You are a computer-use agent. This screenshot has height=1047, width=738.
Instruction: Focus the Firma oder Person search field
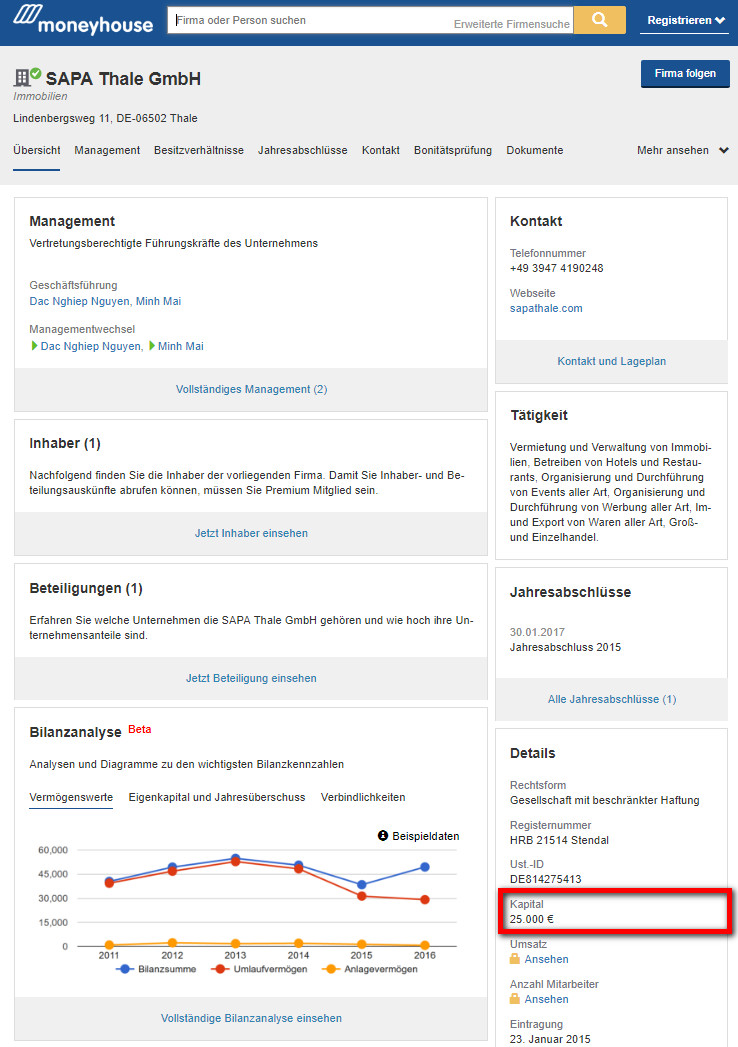coord(310,20)
